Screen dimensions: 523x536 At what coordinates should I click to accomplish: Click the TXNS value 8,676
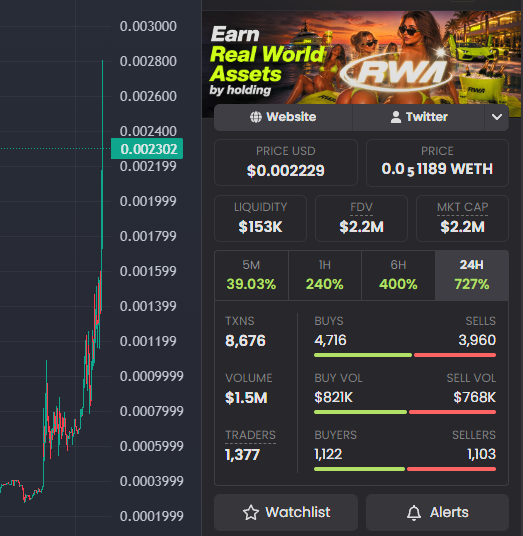(245, 341)
